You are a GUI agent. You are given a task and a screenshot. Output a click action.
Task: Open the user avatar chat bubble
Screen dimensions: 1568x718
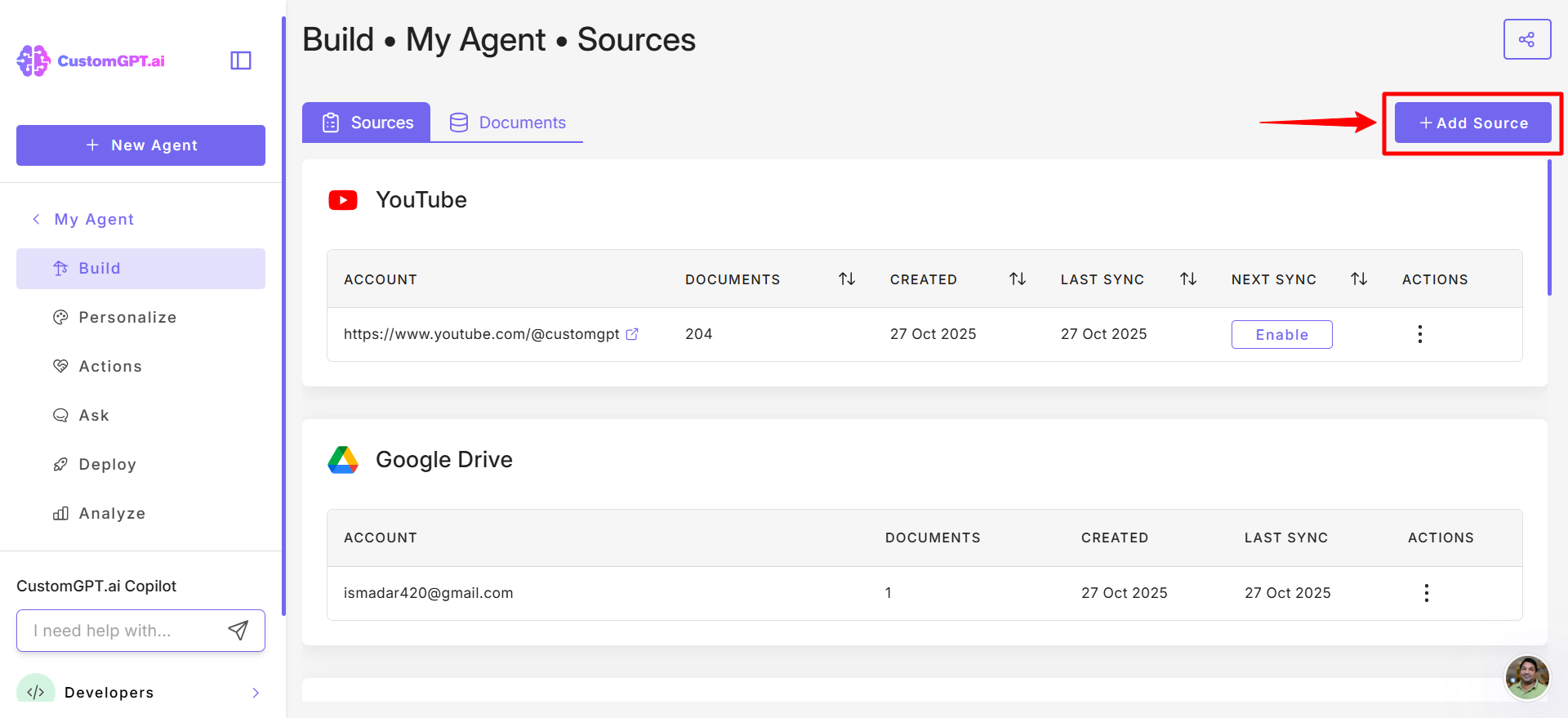pos(1527,677)
